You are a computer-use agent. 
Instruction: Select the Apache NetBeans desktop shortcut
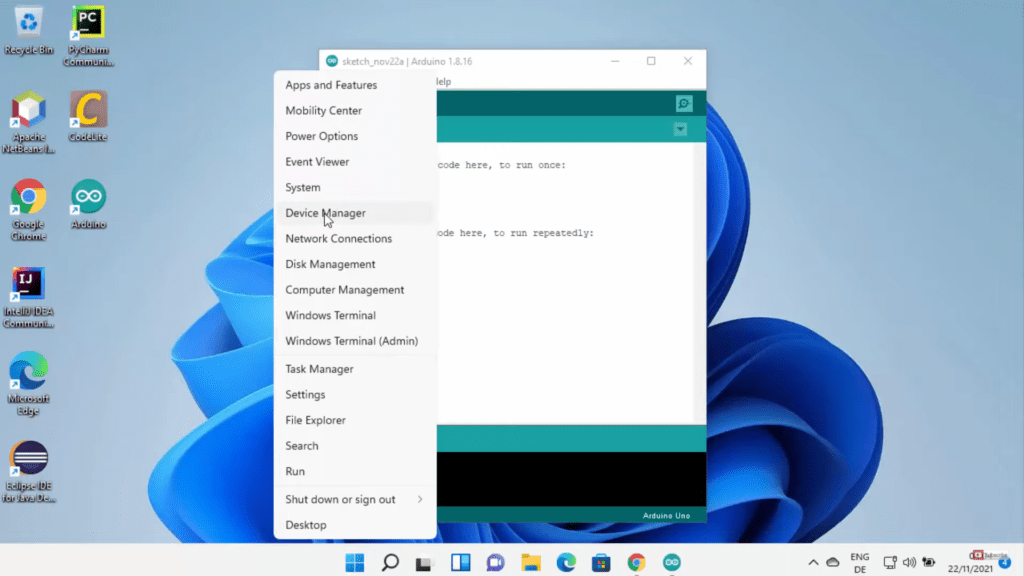click(x=28, y=123)
